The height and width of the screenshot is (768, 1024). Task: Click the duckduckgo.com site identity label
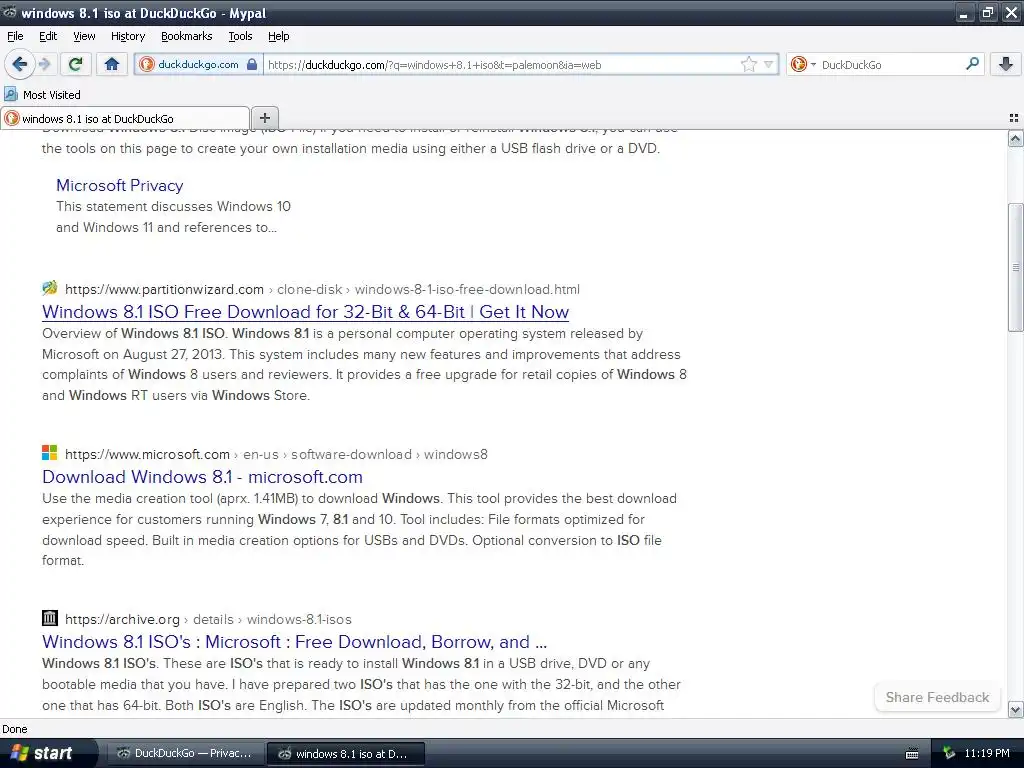[199, 64]
